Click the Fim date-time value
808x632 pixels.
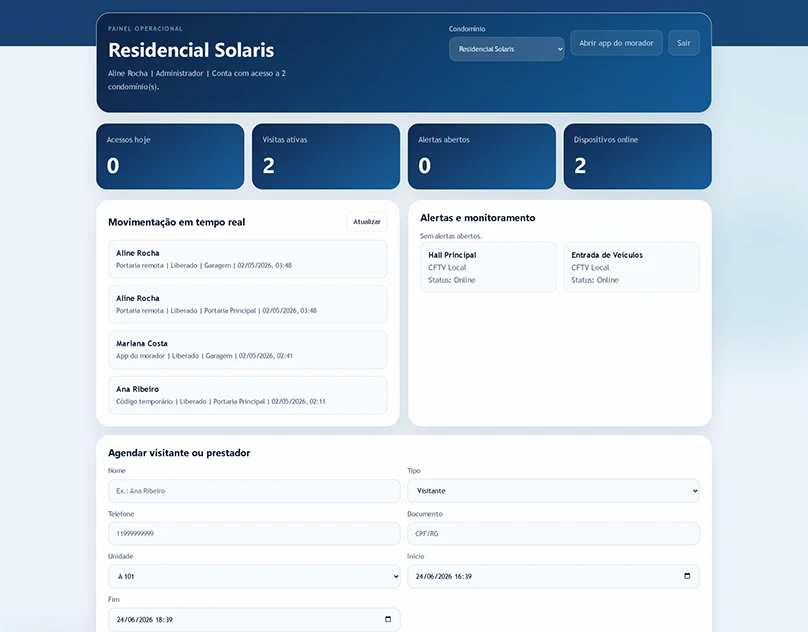[x=144, y=620]
